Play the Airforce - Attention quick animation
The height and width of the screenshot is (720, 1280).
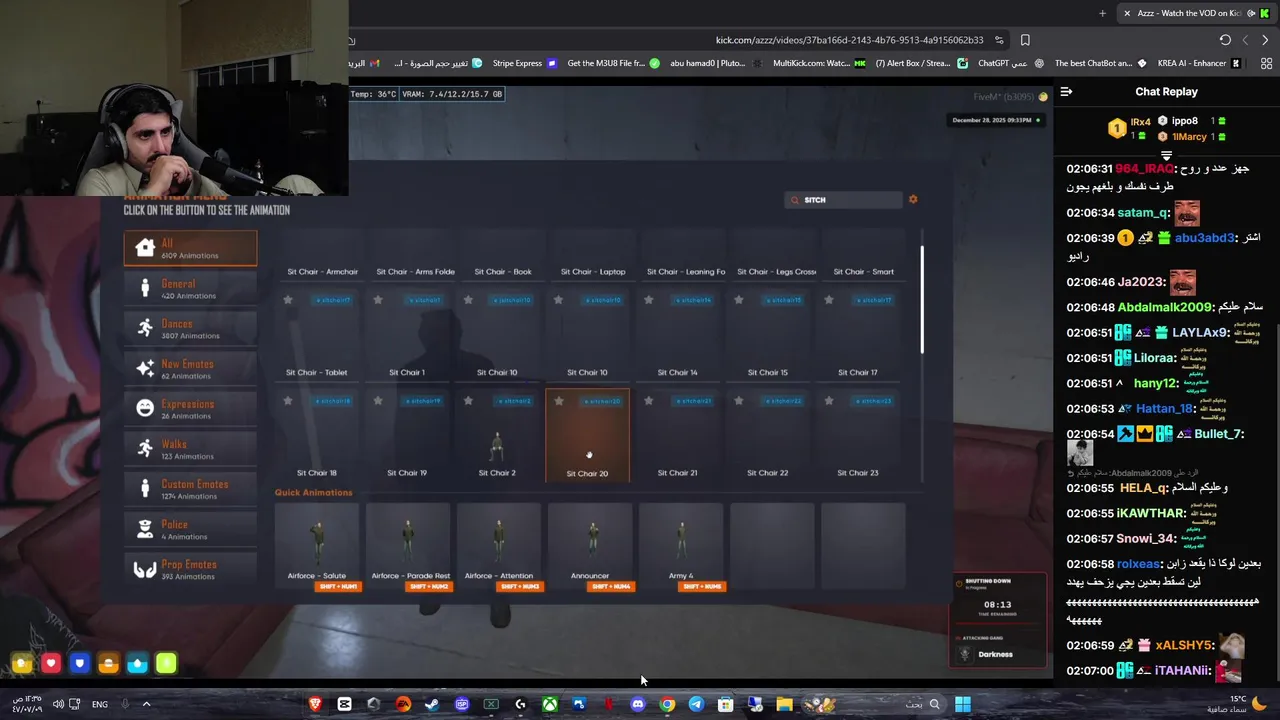coord(499,547)
